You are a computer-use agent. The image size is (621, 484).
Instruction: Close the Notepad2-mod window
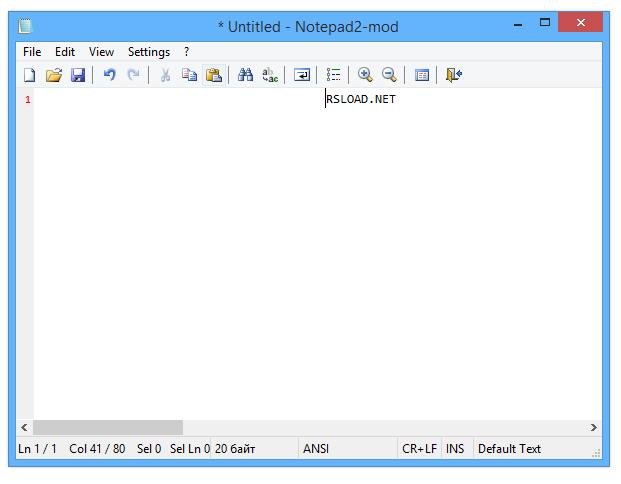pyautogui.click(x=581, y=23)
